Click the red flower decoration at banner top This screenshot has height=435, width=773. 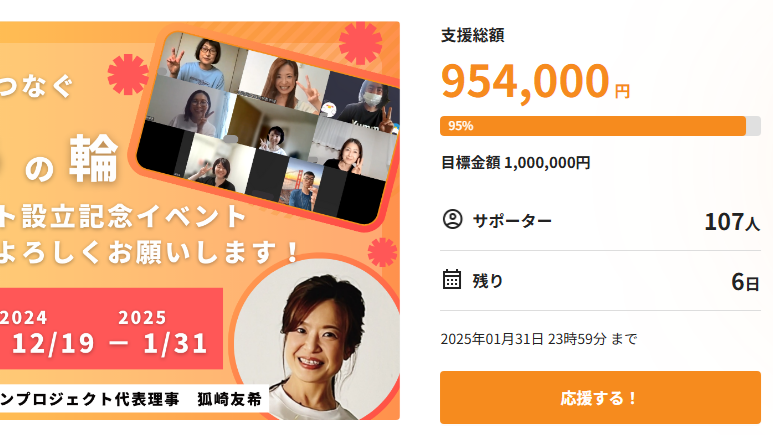(360, 43)
